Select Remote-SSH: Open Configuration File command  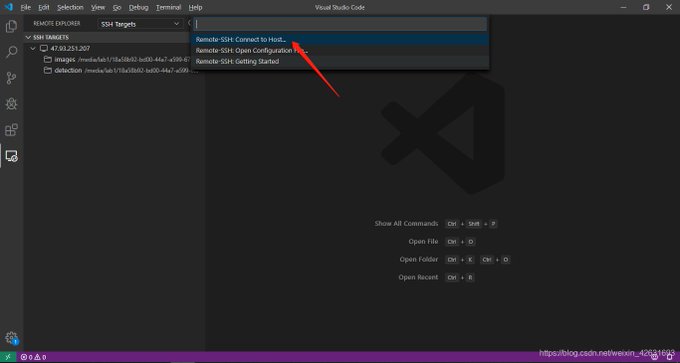point(340,51)
